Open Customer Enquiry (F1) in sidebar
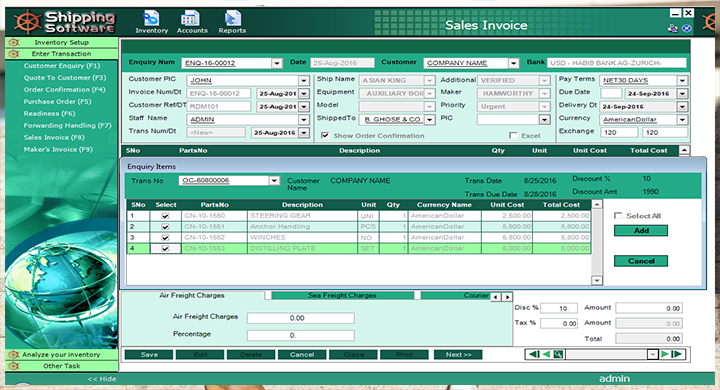 pos(62,66)
